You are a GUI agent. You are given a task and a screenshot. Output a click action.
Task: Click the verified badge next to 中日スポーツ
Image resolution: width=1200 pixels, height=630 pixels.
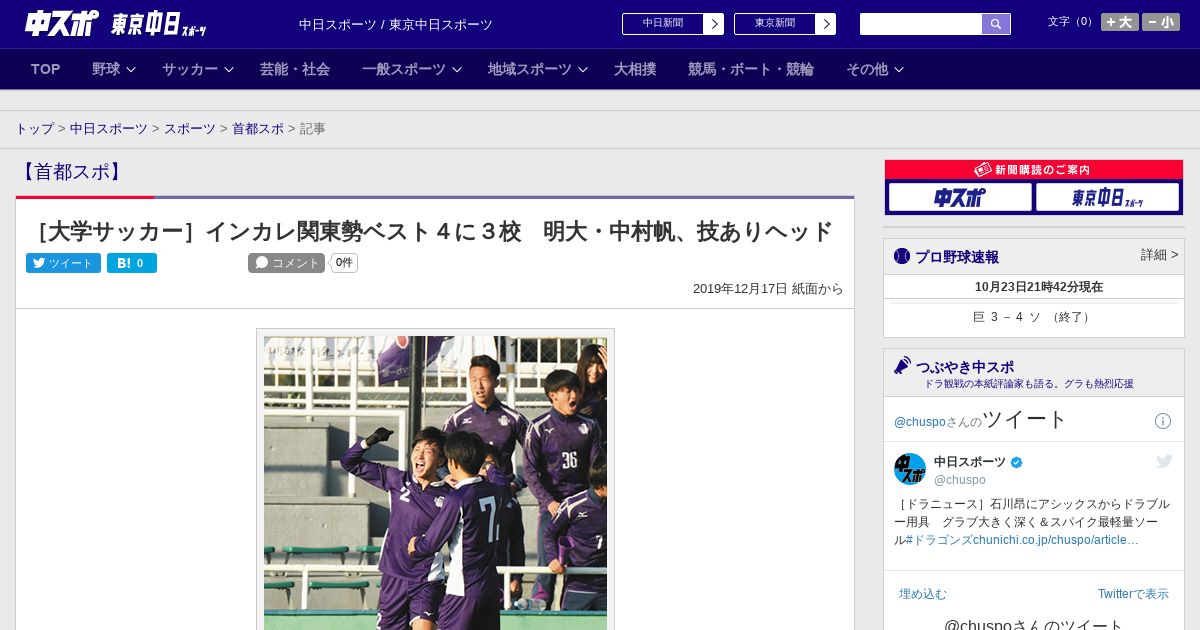[x=1017, y=462]
